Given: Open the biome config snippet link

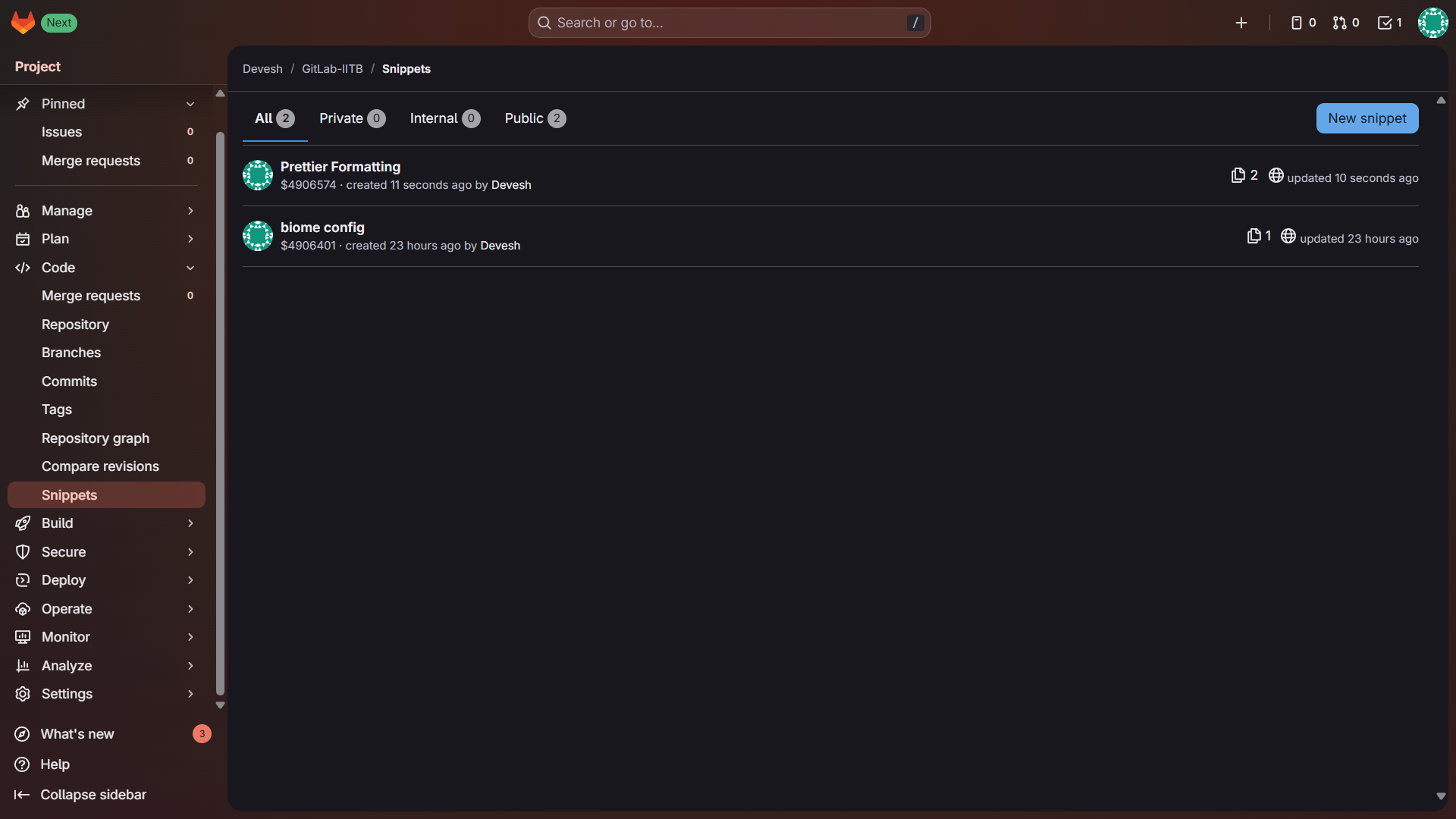Looking at the screenshot, I should point(322,227).
